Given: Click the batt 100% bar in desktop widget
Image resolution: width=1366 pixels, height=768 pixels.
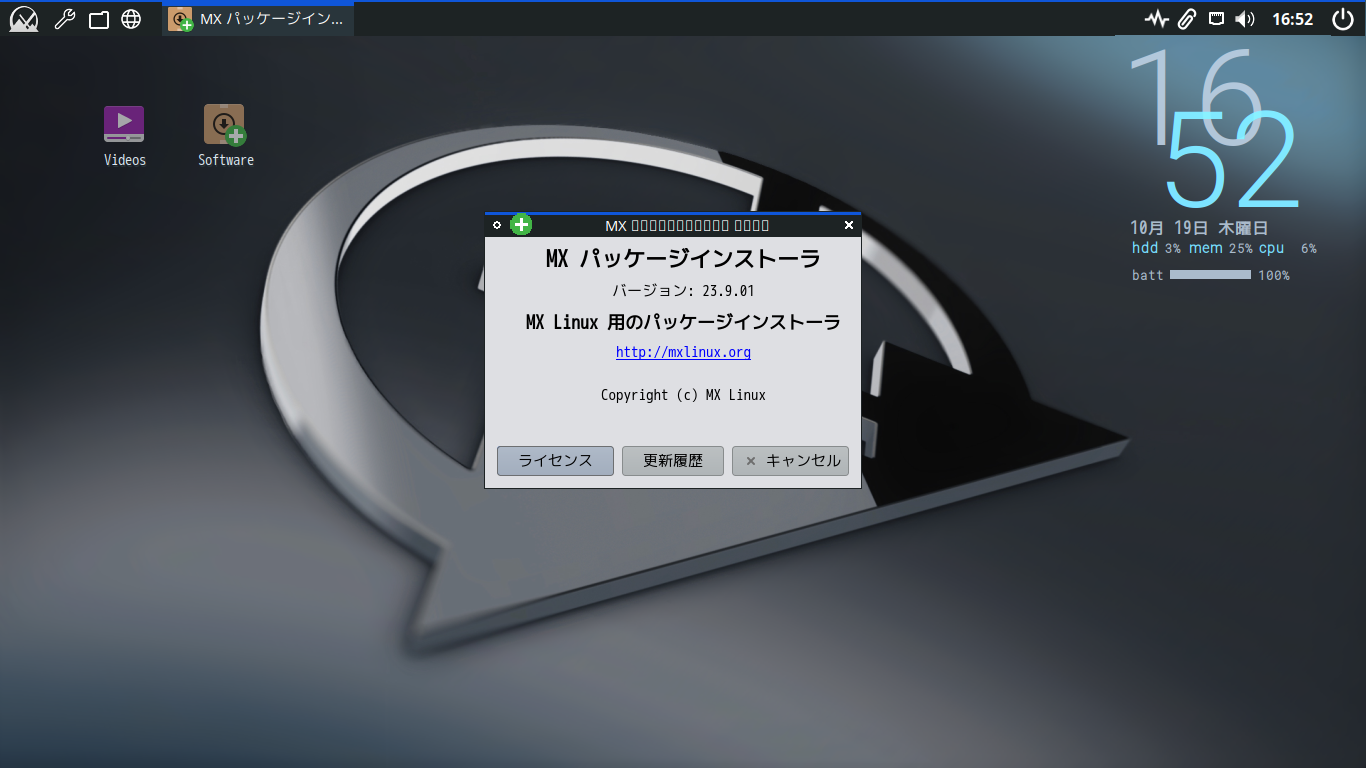Looking at the screenshot, I should pyautogui.click(x=1211, y=275).
